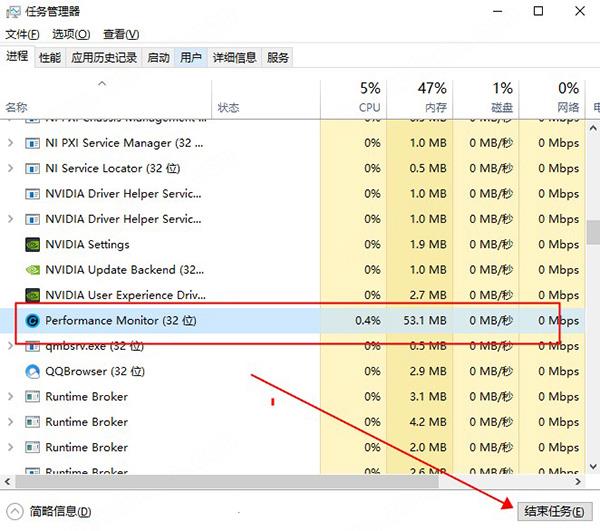600x531 pixels.
Task: Click the horizontal scrollbar right arrow
Action: [x=578, y=482]
